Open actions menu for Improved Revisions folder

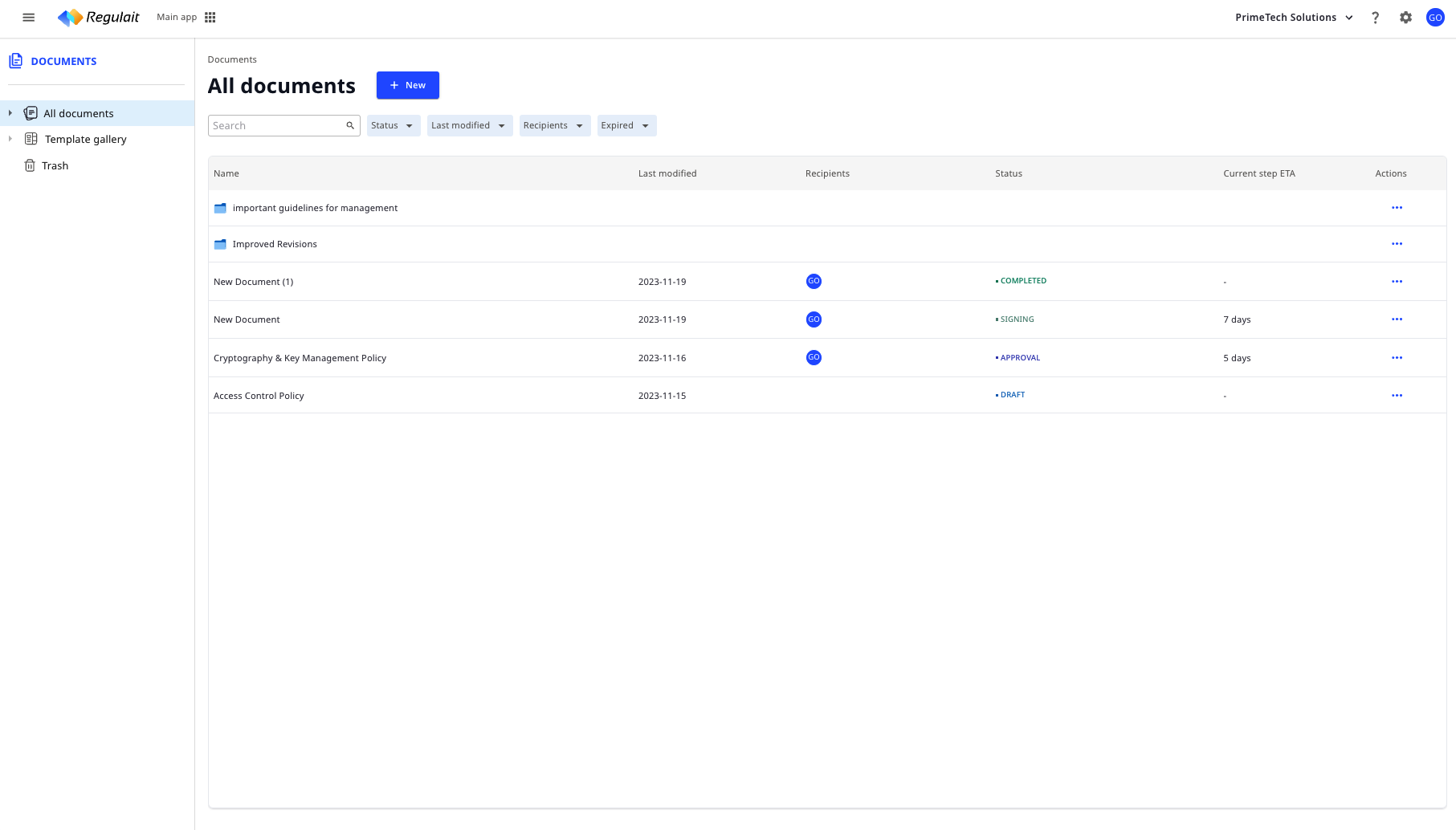1397,244
